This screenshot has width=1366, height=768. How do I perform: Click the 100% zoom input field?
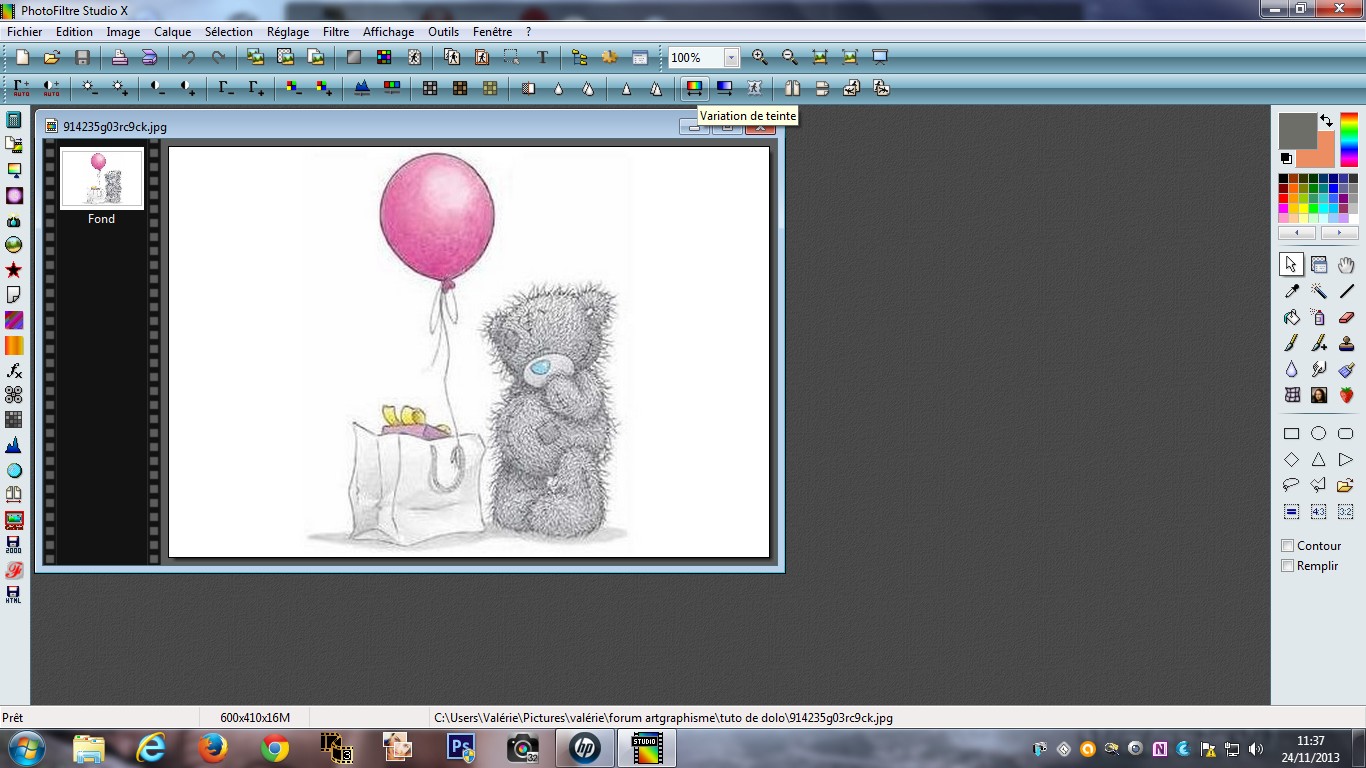(695, 58)
